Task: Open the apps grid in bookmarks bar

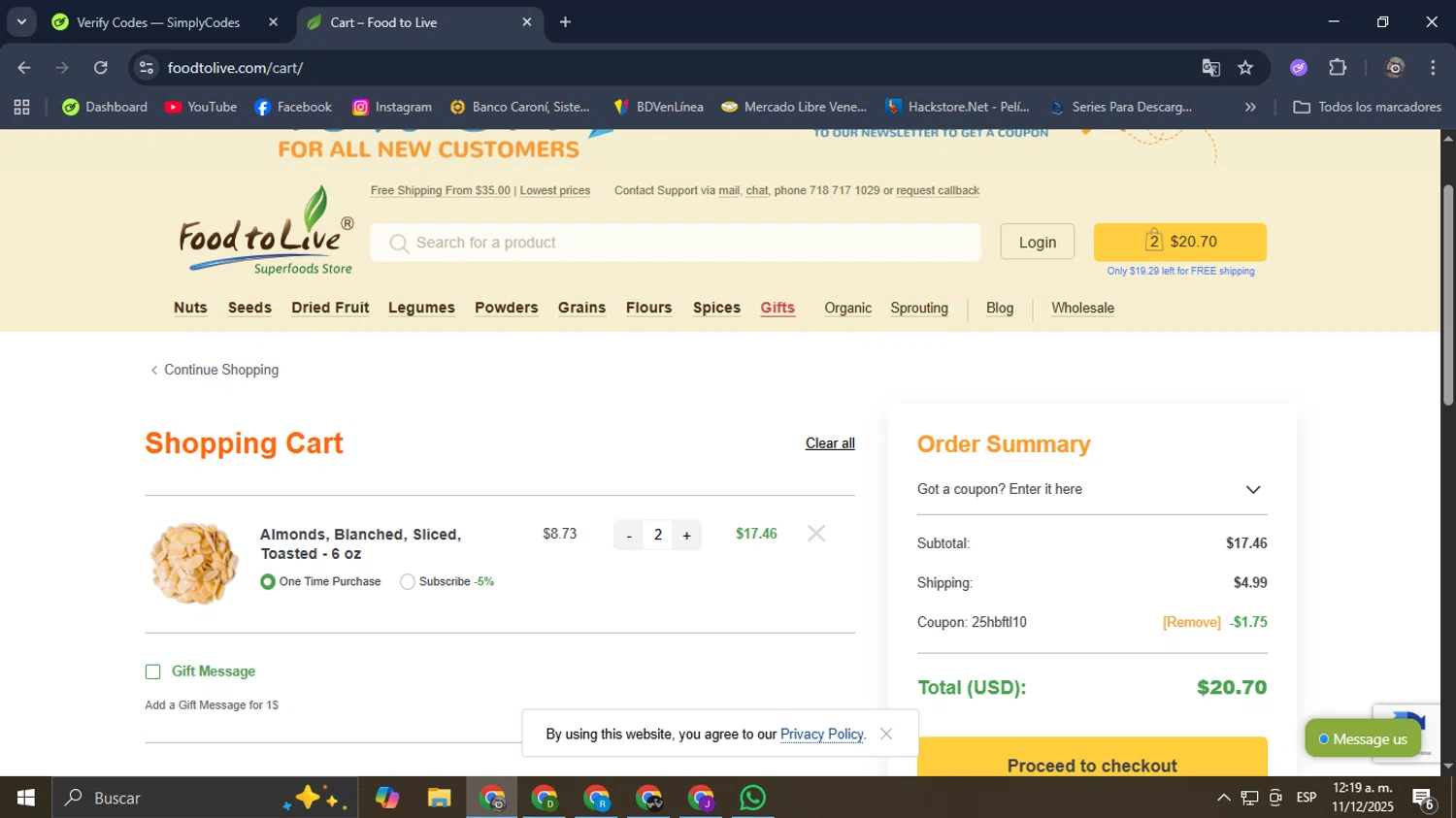Action: point(21,107)
